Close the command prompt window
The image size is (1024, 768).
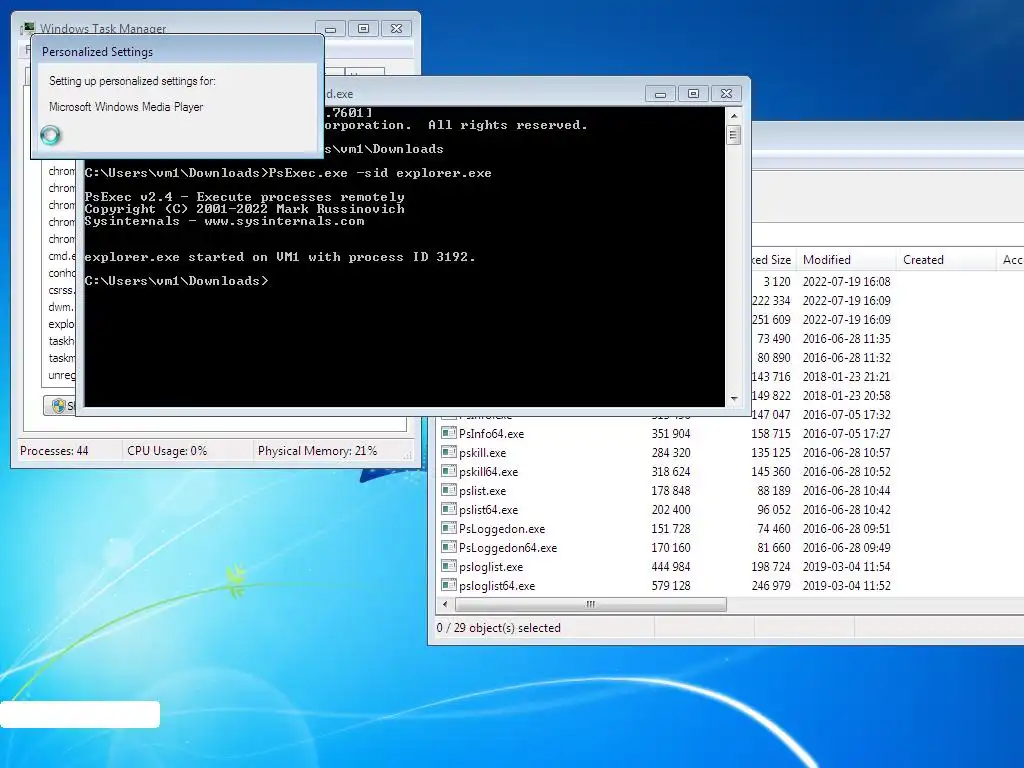[x=726, y=94]
